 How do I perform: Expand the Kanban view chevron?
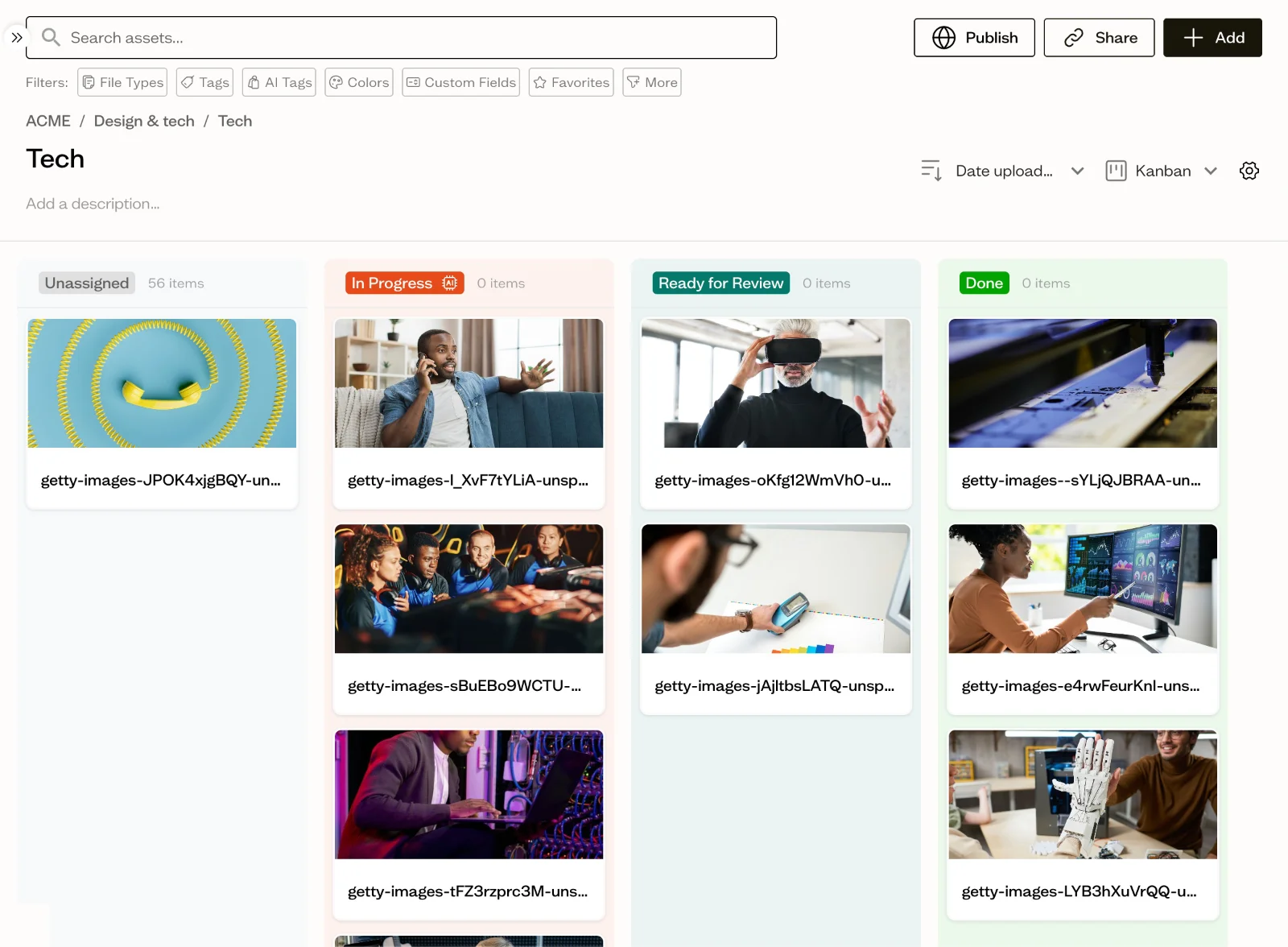[x=1210, y=171]
